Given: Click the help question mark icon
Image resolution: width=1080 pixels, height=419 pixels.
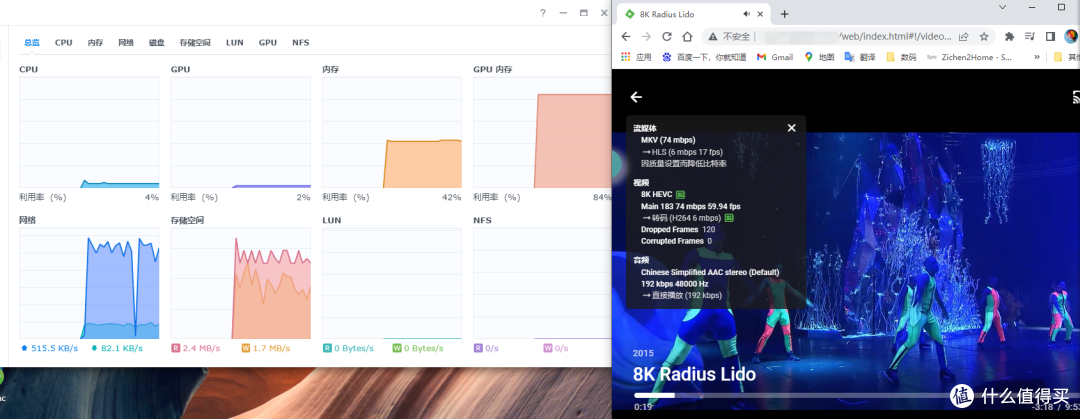Looking at the screenshot, I should click(543, 13).
